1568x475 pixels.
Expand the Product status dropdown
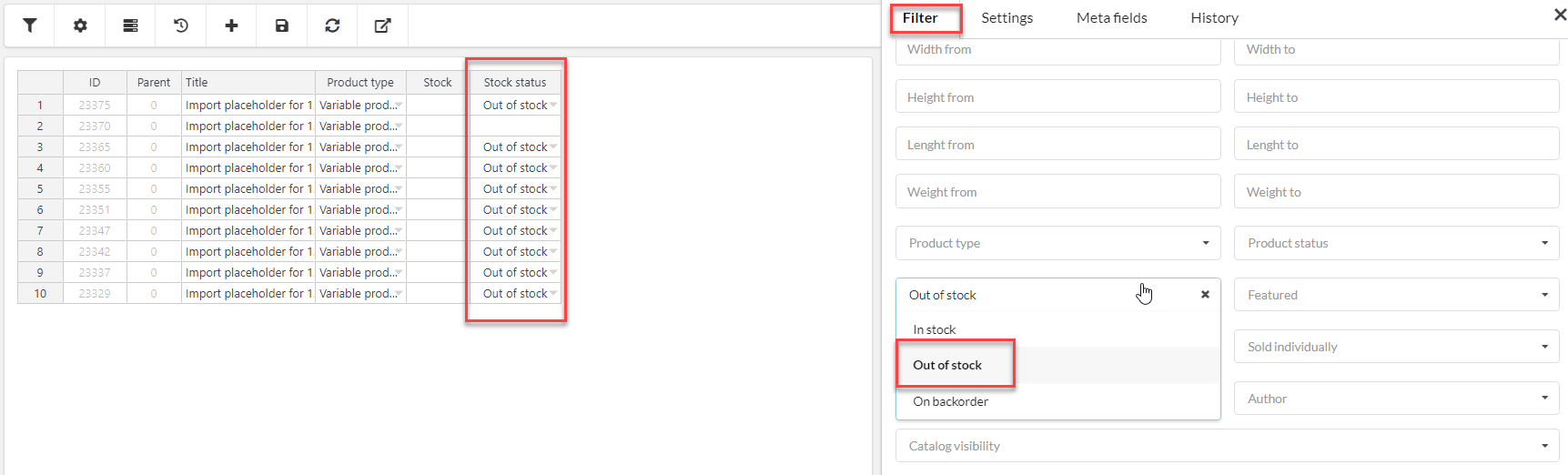pyautogui.click(x=1397, y=243)
